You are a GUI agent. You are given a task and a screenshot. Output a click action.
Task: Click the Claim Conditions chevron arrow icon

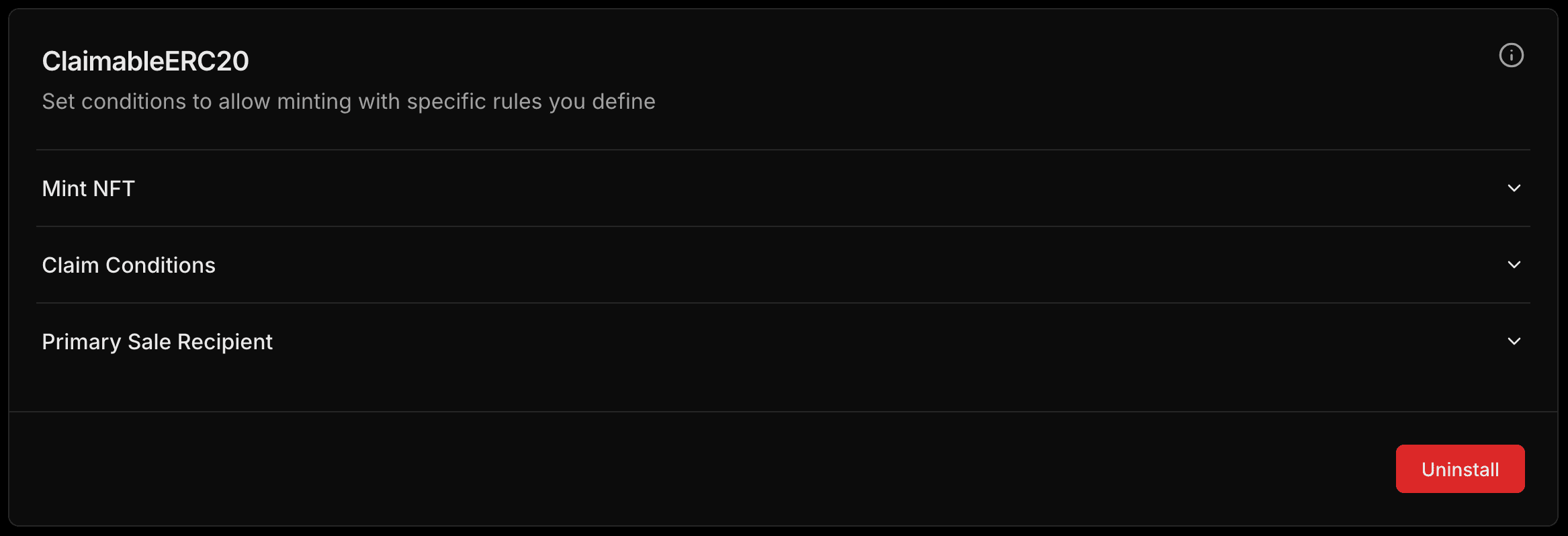point(1514,265)
